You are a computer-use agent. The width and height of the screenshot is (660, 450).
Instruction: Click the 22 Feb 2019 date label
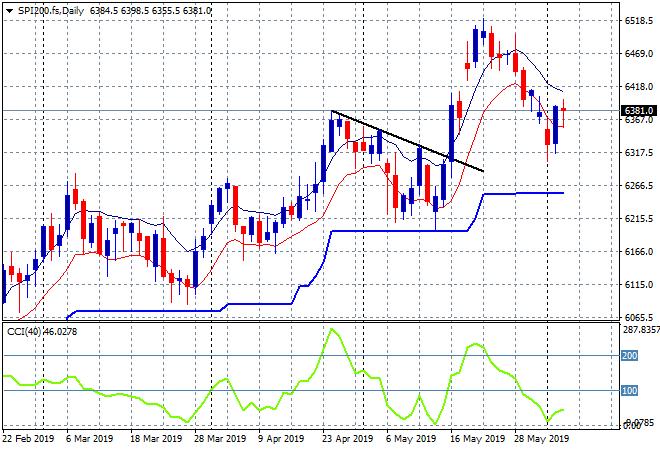pos(28,439)
